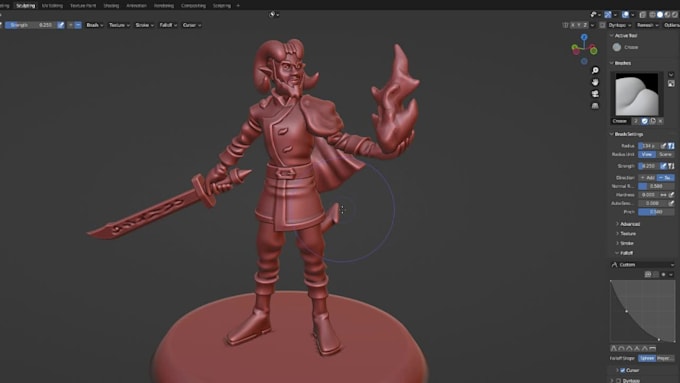The width and height of the screenshot is (680, 383).
Task: Open the Compositing workspace tab
Action: [193, 6]
